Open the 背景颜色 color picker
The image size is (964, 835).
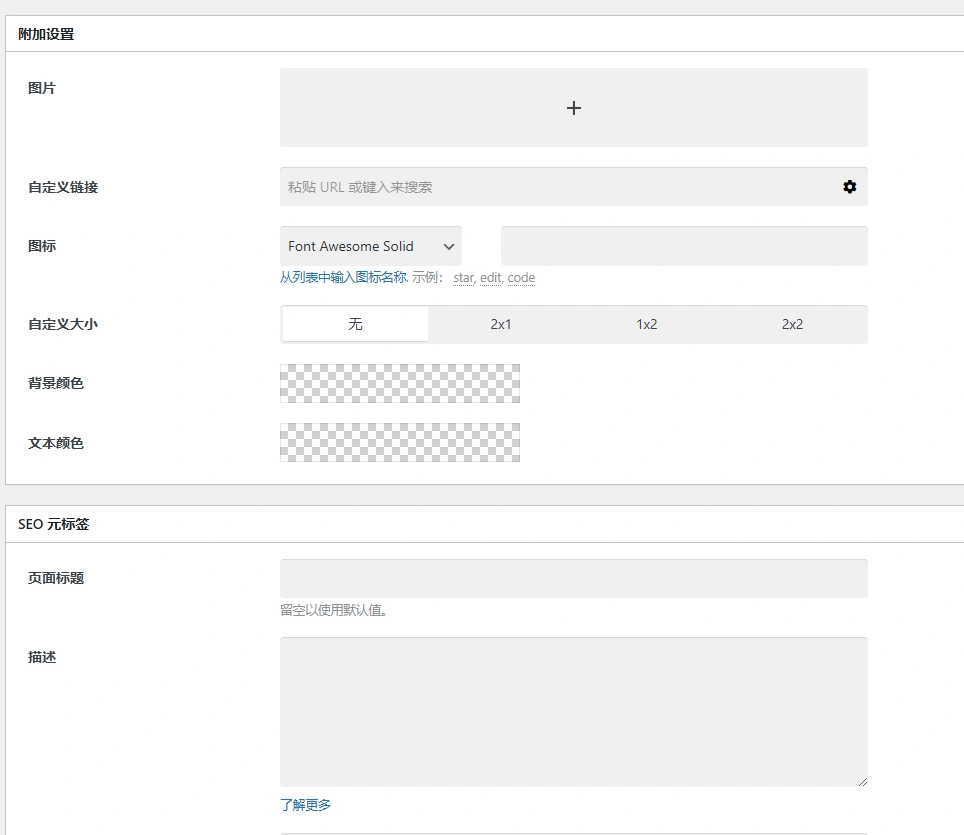point(399,383)
